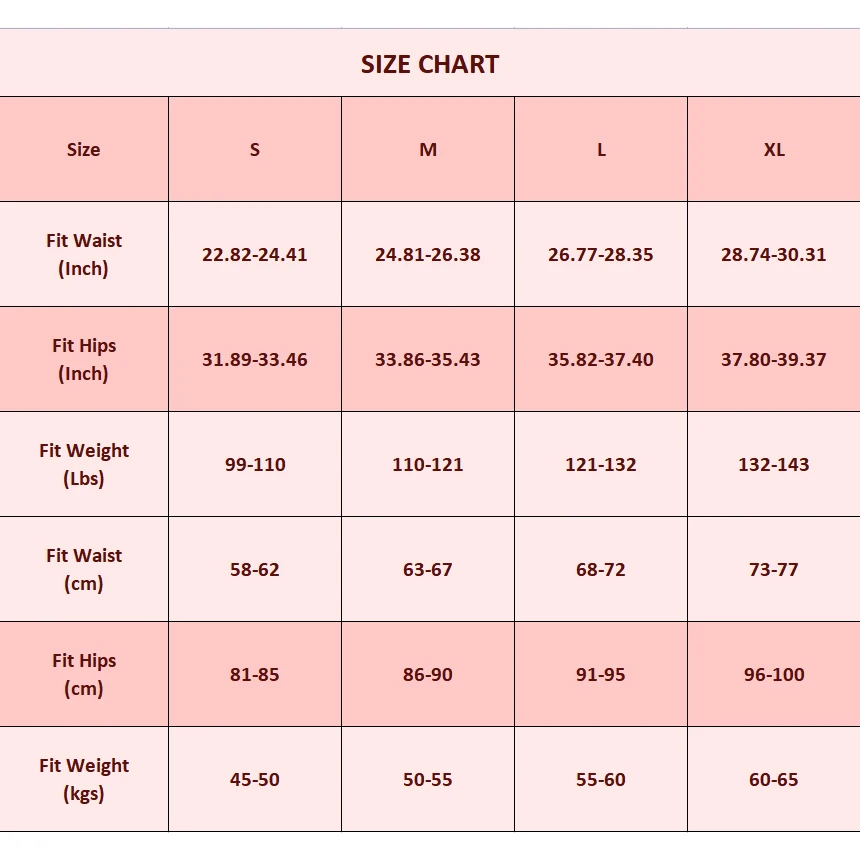Select the cell reading 121-132
Image resolution: width=860 pixels, height=860 pixels.
tap(601, 464)
